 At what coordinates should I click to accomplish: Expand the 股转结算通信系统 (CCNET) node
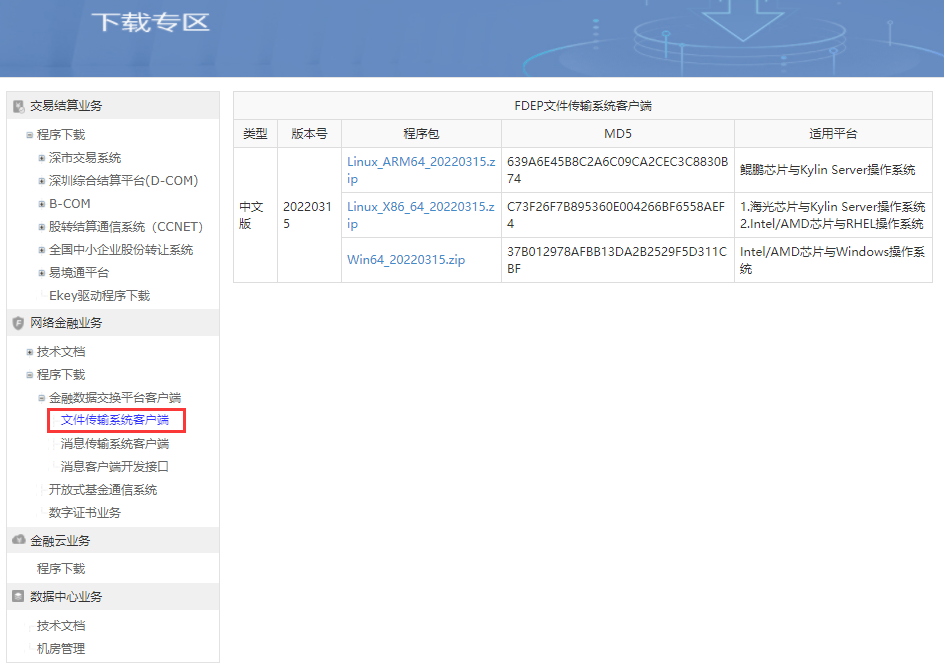coord(42,227)
